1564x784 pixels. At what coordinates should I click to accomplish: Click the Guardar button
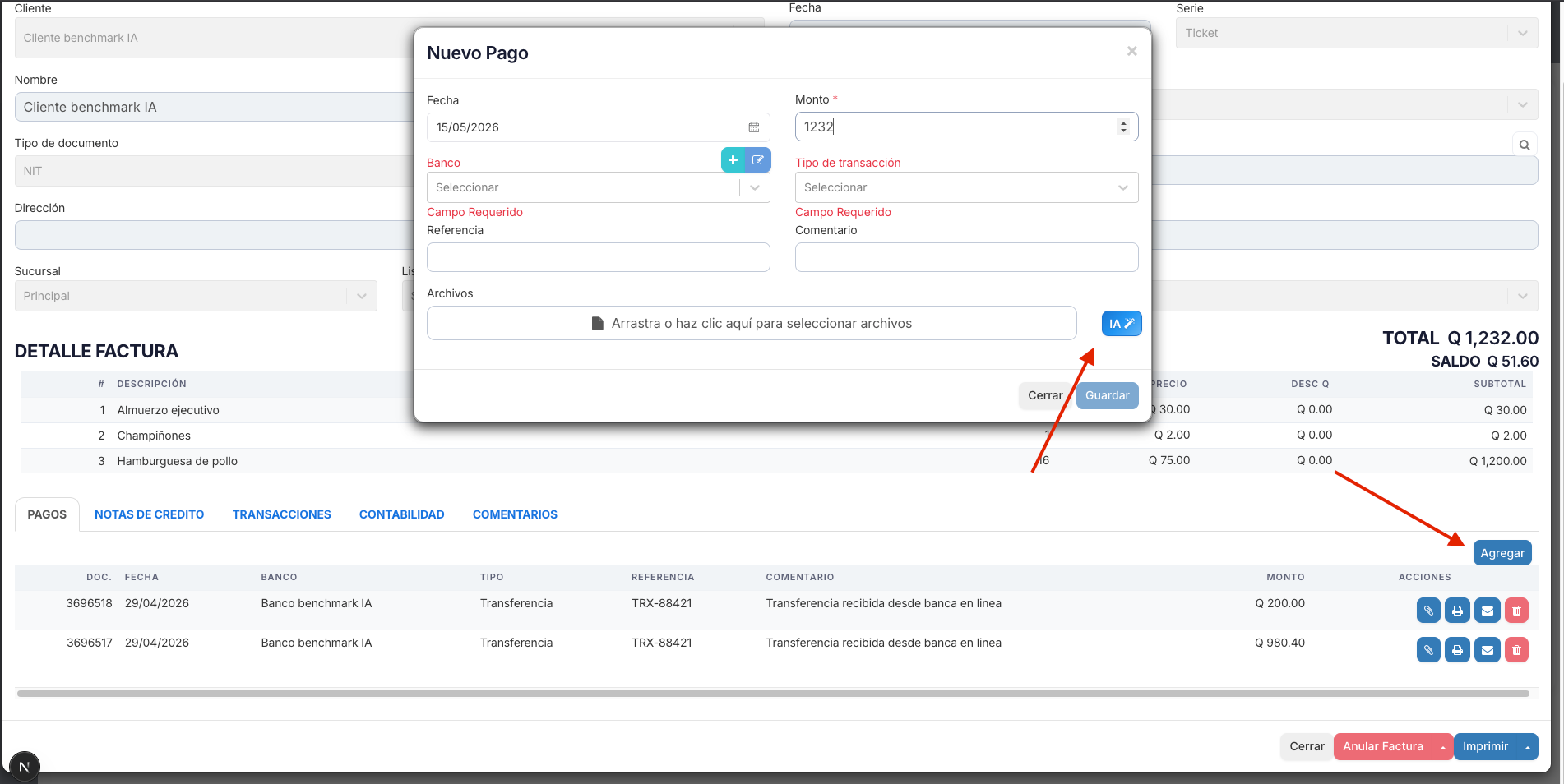click(x=1107, y=395)
